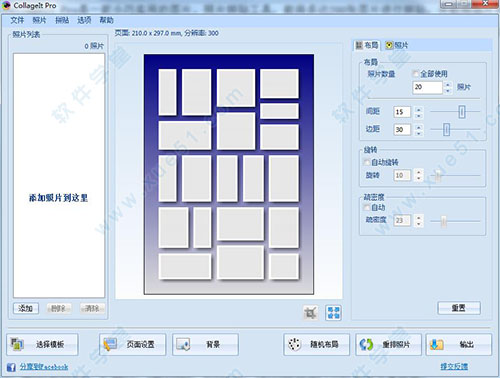Image resolution: width=500 pixels, height=378 pixels.
Task: Switch to the 照片 (Photo) tab on right panel
Action: [396, 45]
